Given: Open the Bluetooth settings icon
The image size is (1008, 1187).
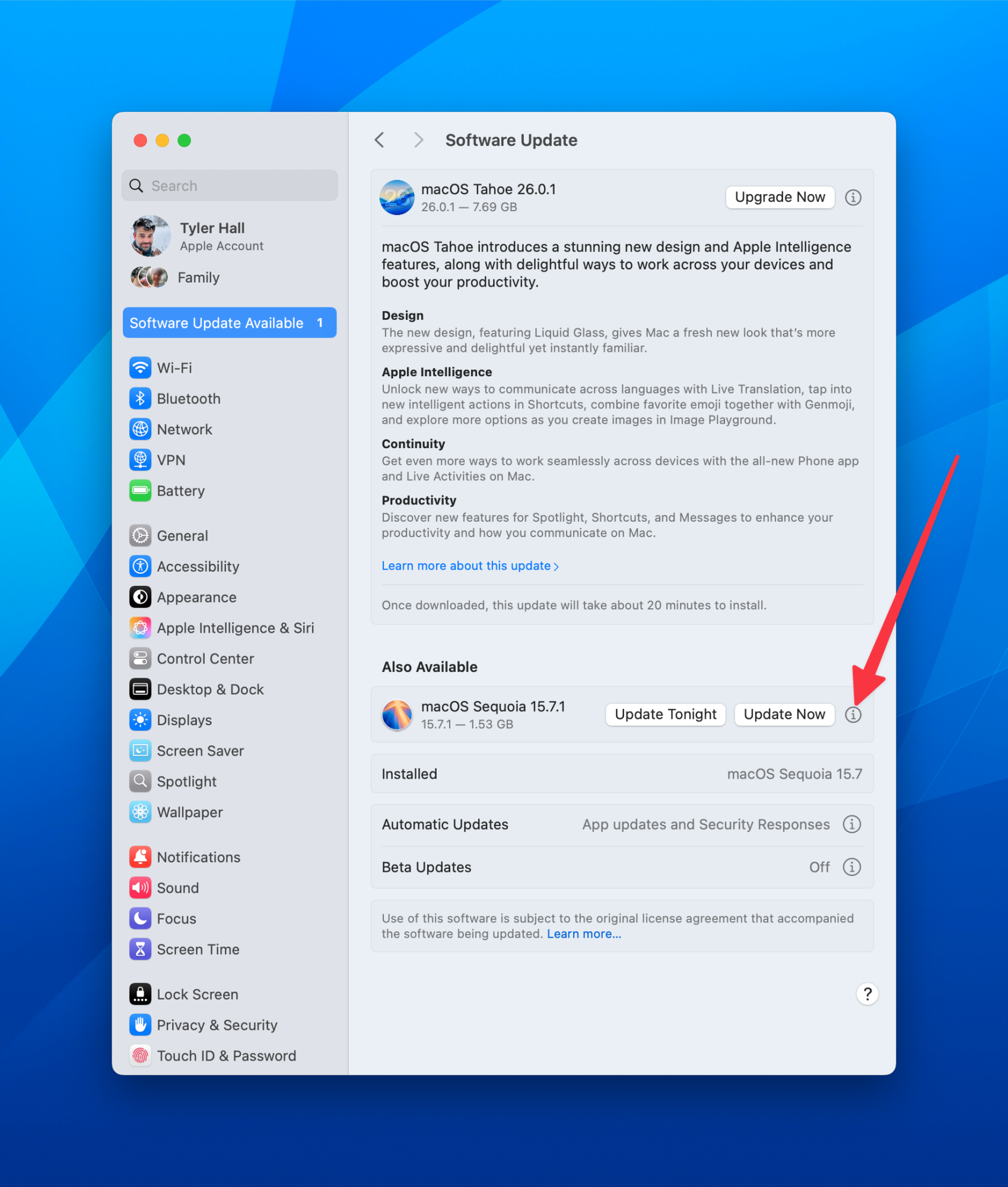Looking at the screenshot, I should (140, 399).
